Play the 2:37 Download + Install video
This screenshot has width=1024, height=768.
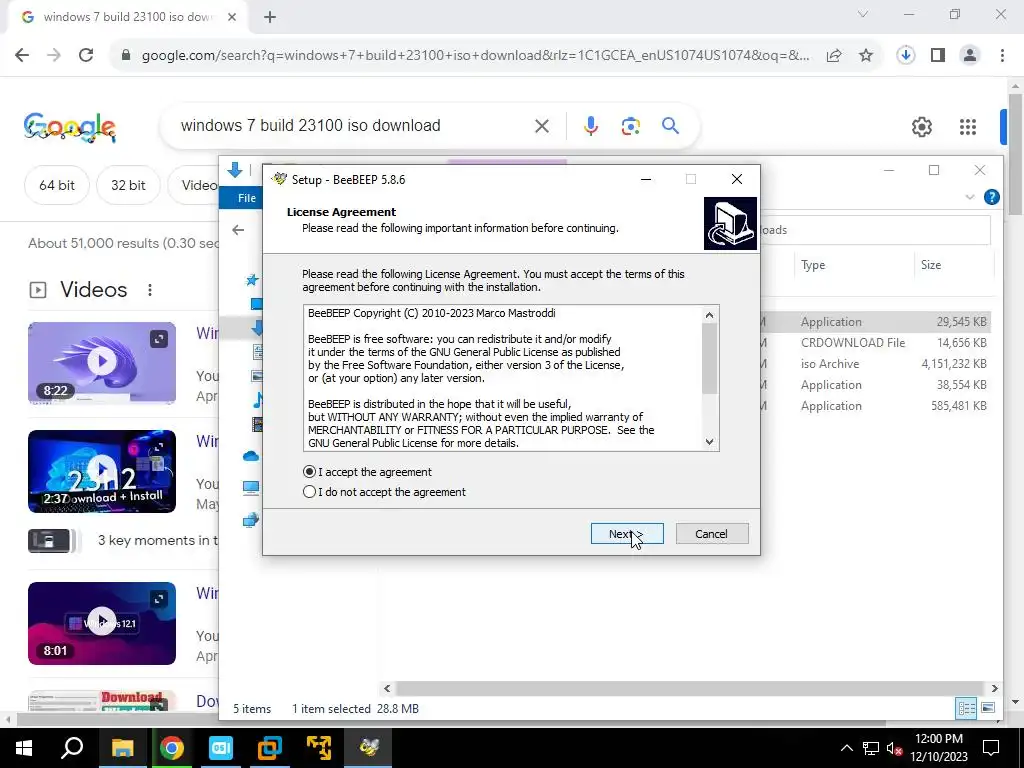point(102,471)
